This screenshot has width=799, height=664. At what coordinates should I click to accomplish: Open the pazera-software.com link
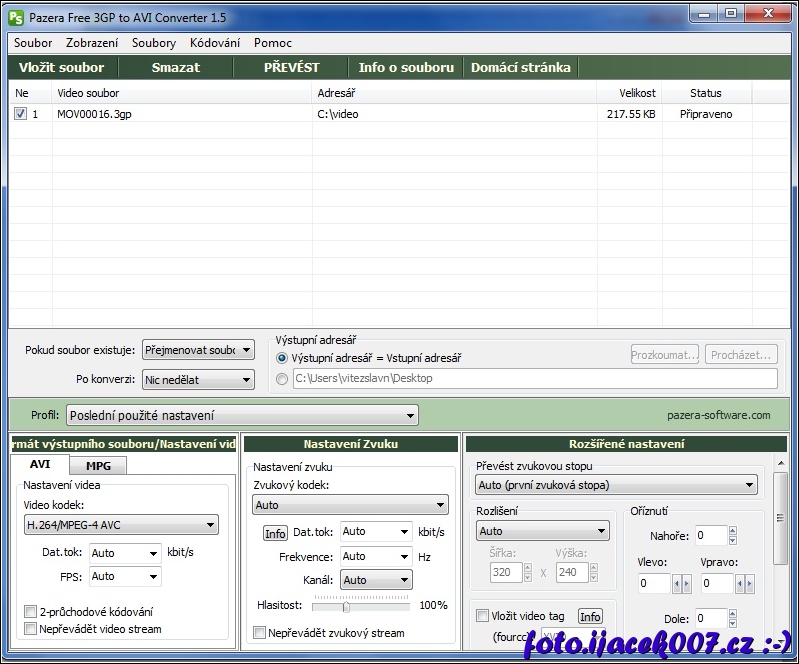[718, 415]
